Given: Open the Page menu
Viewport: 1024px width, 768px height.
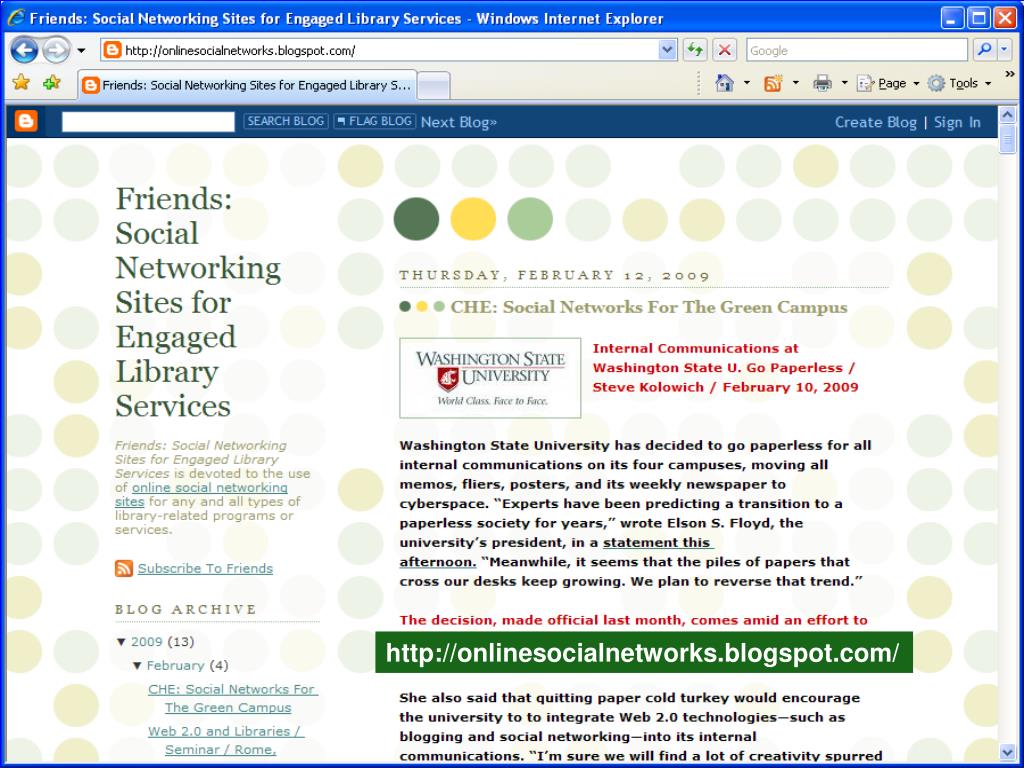Looking at the screenshot, I should coord(888,83).
